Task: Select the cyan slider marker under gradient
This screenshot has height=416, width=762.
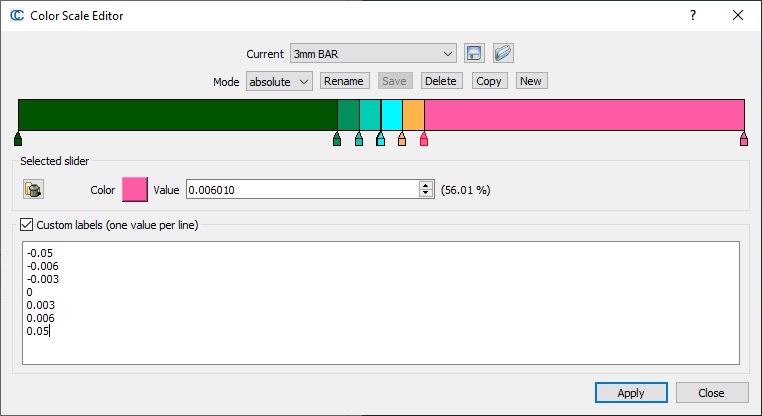Action: (380, 140)
